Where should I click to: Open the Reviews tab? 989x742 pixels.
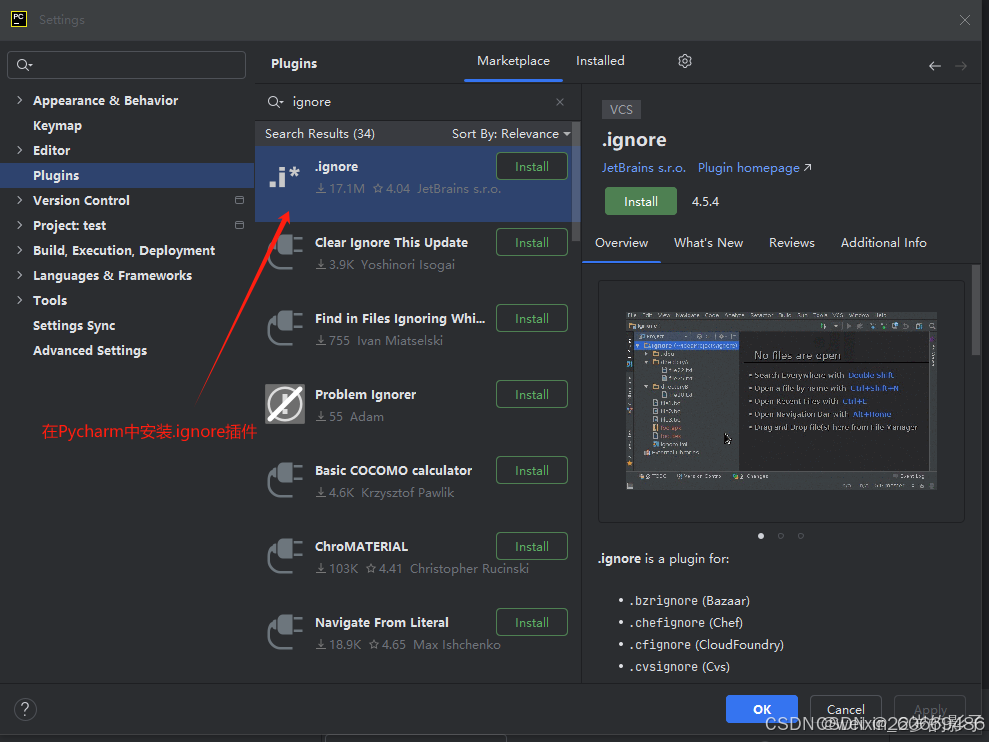coord(792,243)
